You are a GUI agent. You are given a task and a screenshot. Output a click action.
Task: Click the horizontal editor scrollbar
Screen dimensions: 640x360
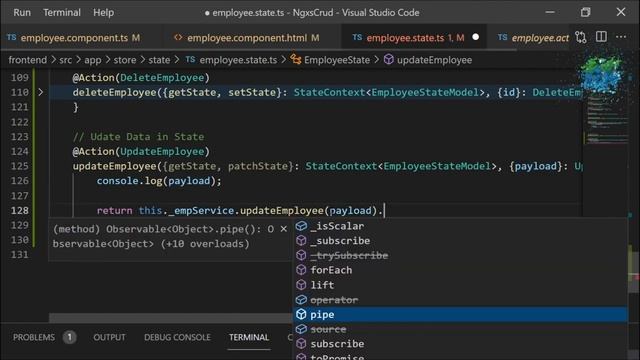[171, 317]
